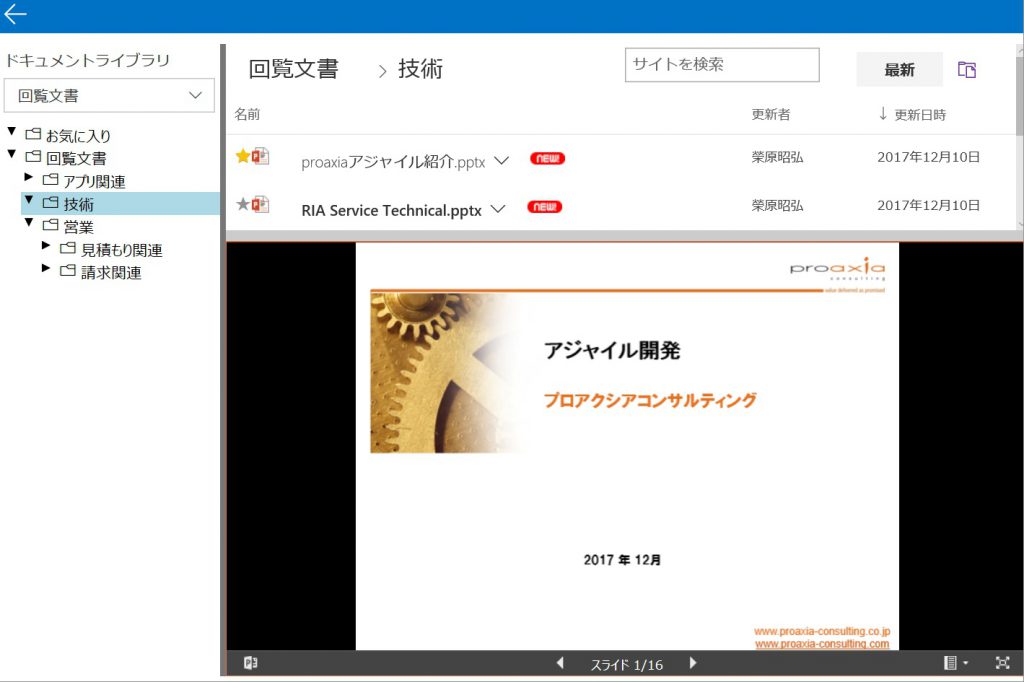Open the slide viewer options menu
Image resolution: width=1024 pixels, height=682 pixels.
[955, 663]
